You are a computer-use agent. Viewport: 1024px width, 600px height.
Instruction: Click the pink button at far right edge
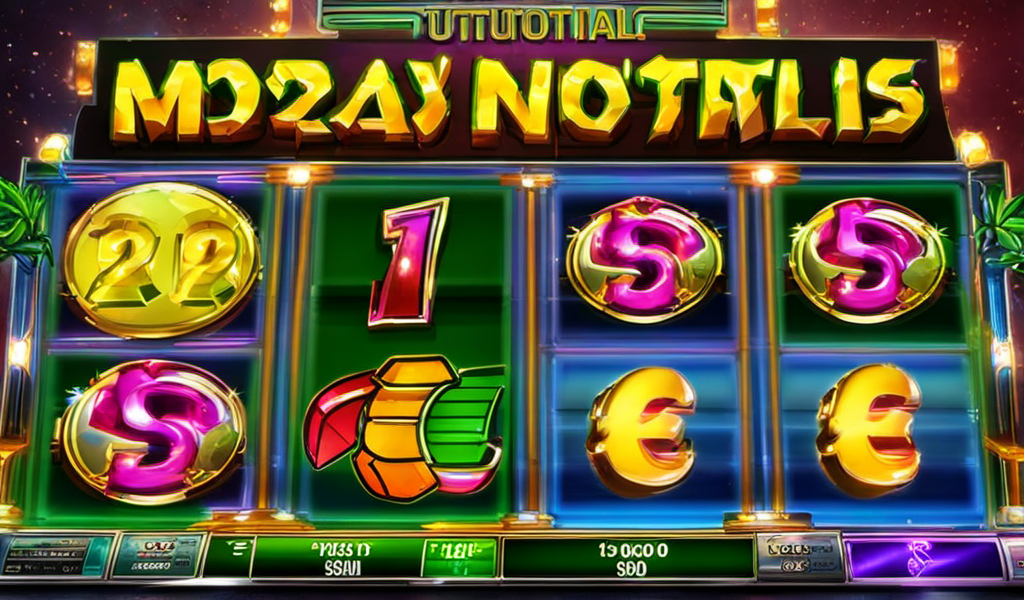1014,559
